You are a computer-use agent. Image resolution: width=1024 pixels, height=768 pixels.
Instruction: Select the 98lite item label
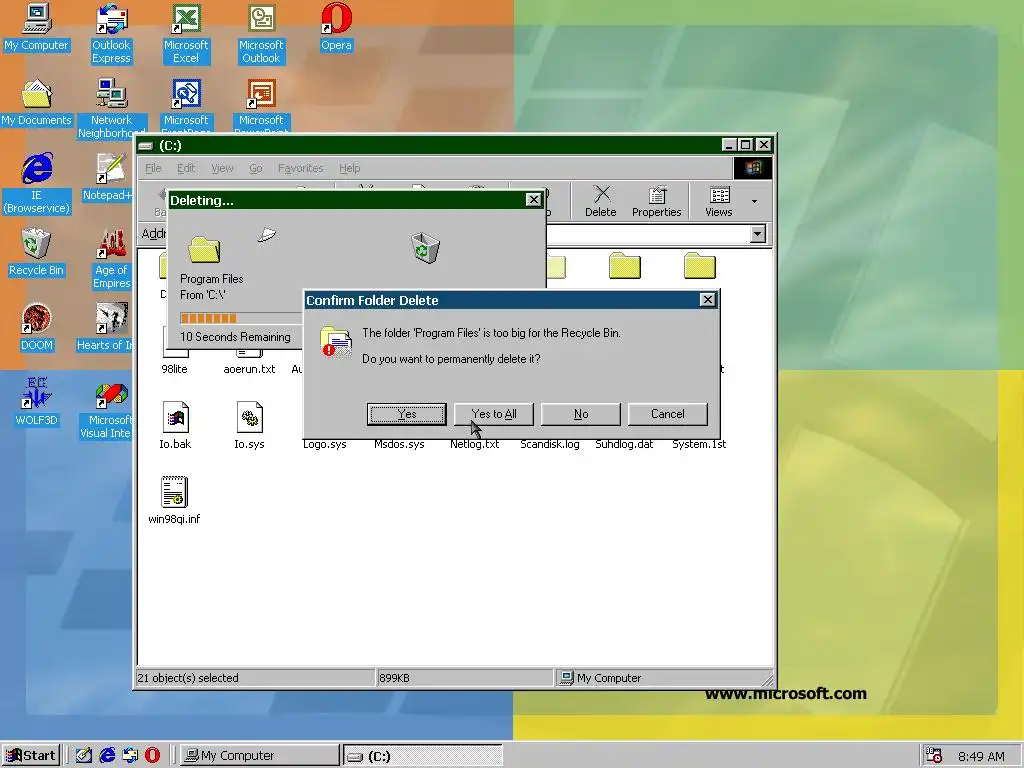[174, 369]
